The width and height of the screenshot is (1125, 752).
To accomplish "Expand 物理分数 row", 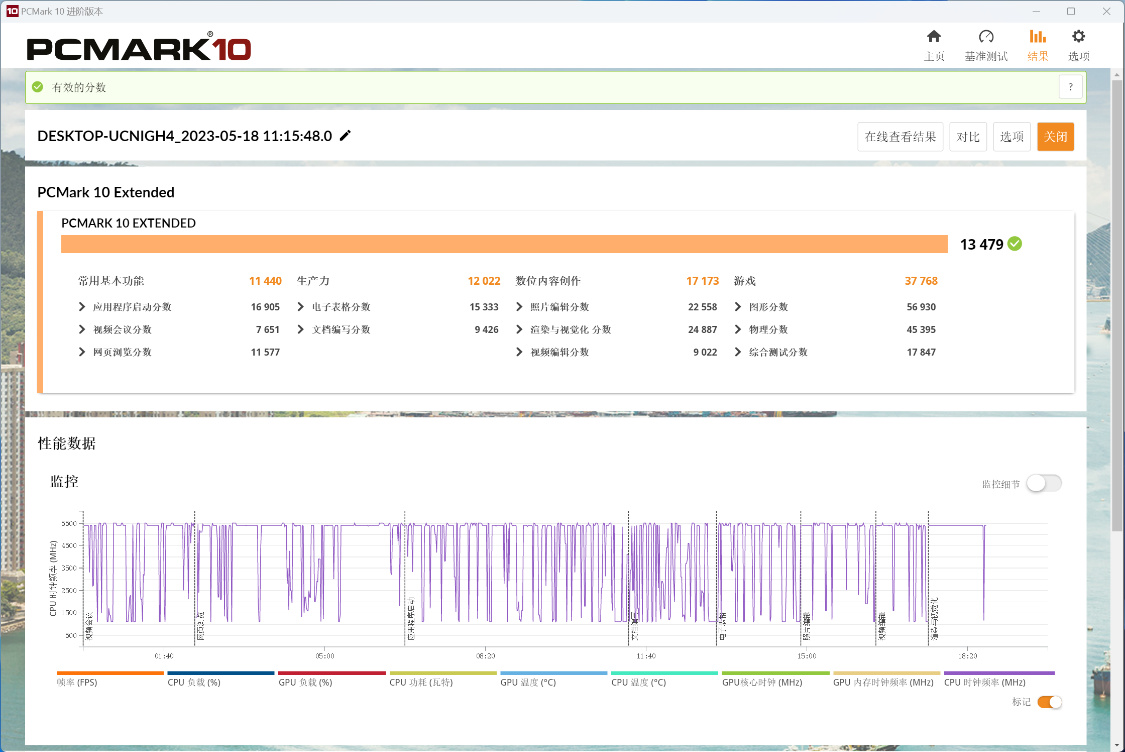I will point(738,329).
